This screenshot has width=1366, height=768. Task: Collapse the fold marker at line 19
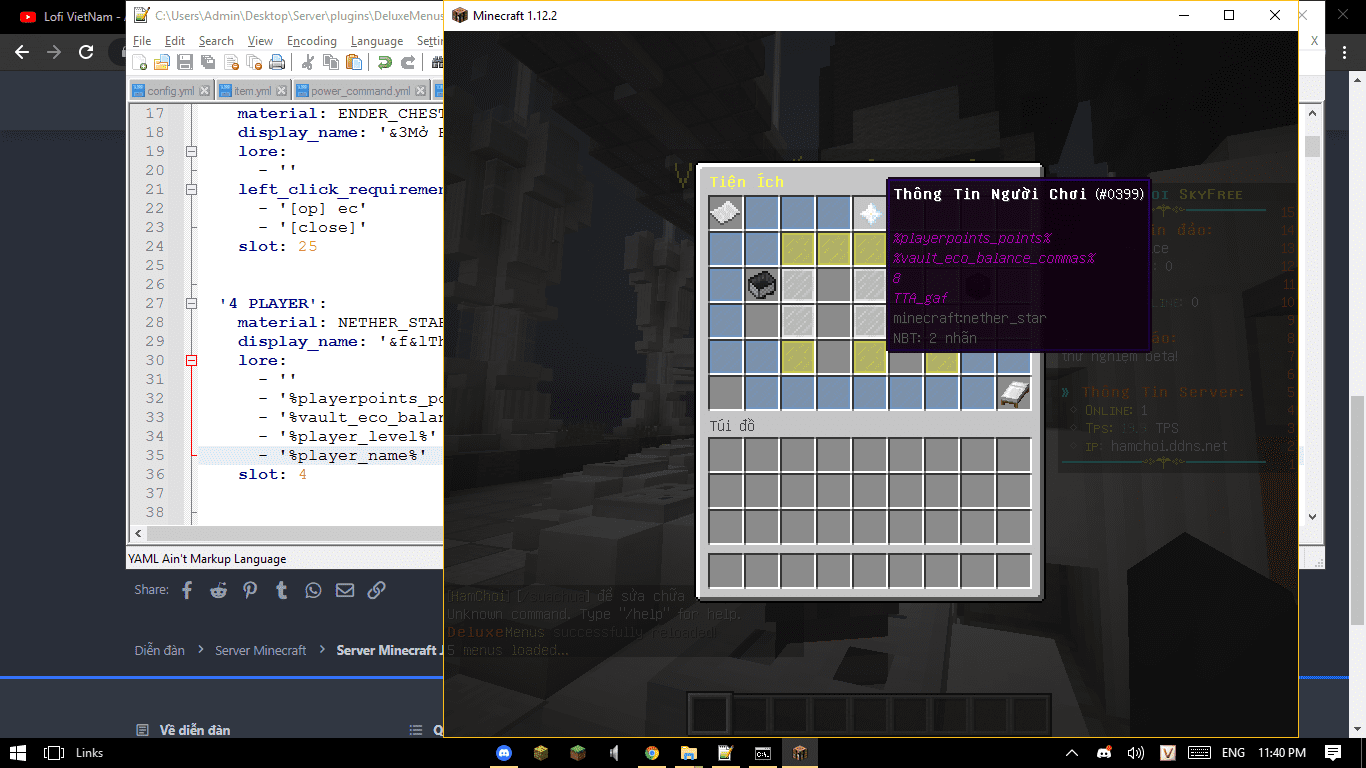(191, 151)
